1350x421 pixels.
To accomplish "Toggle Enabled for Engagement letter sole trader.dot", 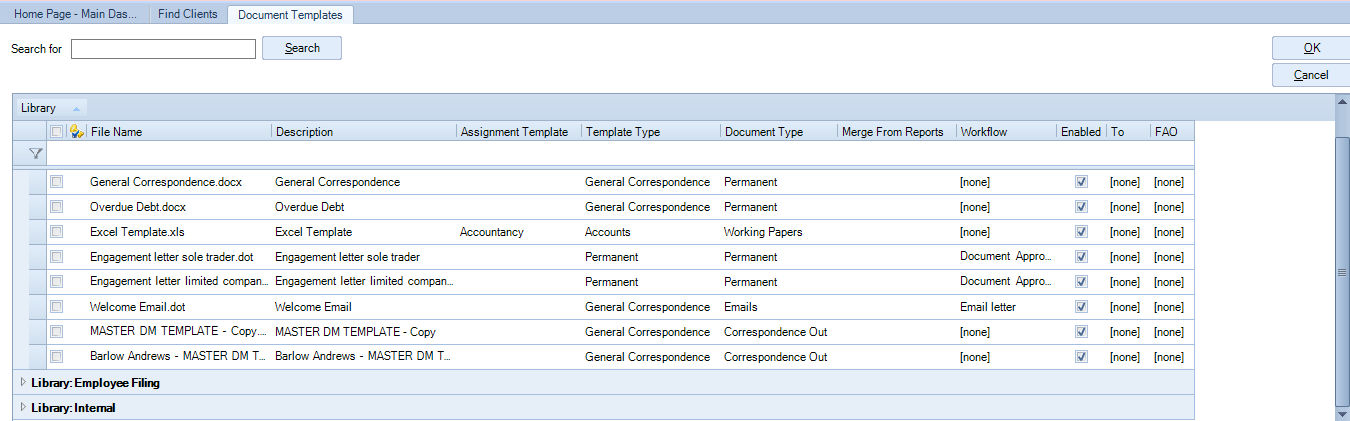I will pyautogui.click(x=1081, y=257).
